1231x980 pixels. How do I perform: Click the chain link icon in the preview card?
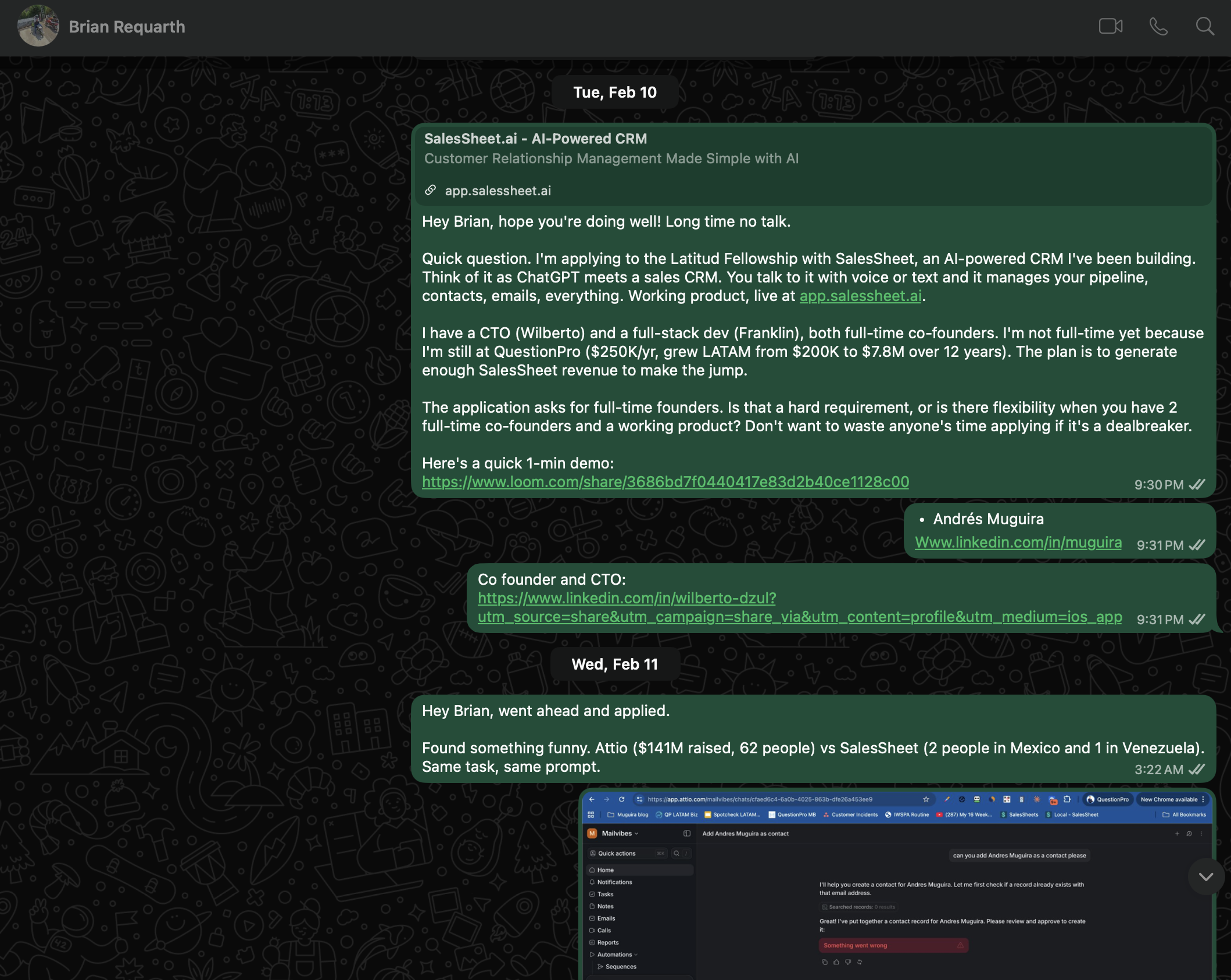click(431, 190)
